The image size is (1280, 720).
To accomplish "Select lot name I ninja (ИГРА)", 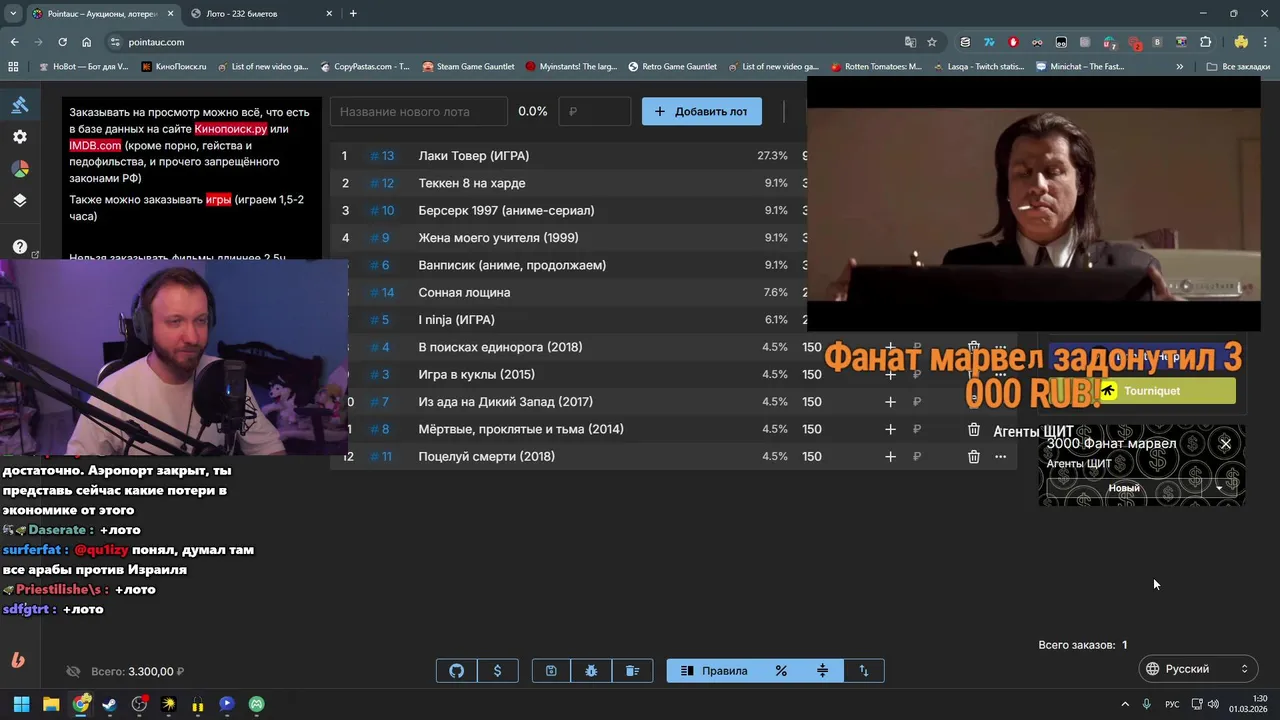I will 456,320.
